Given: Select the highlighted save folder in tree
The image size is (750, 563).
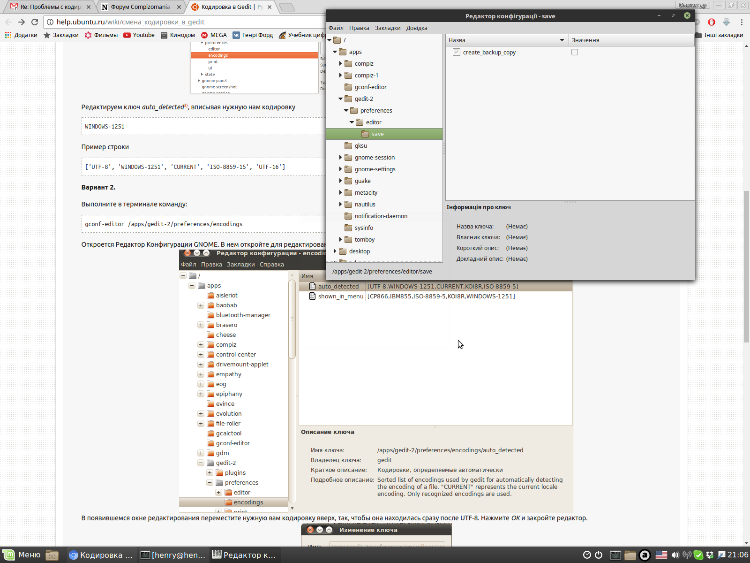Looking at the screenshot, I should (x=376, y=133).
